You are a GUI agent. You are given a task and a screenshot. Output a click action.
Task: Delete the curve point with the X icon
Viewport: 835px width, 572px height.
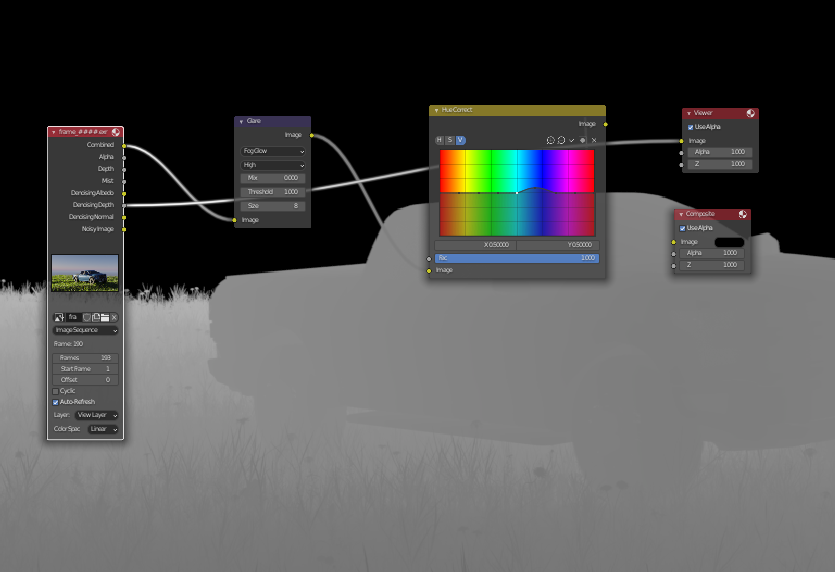point(594,140)
